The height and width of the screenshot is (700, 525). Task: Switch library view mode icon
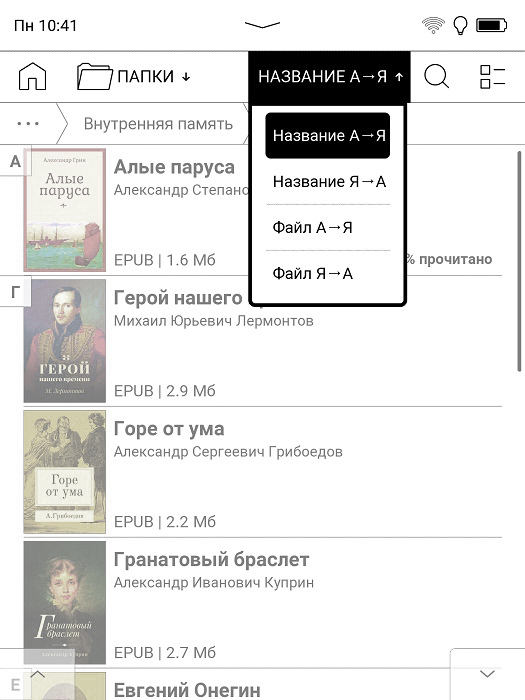(x=492, y=77)
